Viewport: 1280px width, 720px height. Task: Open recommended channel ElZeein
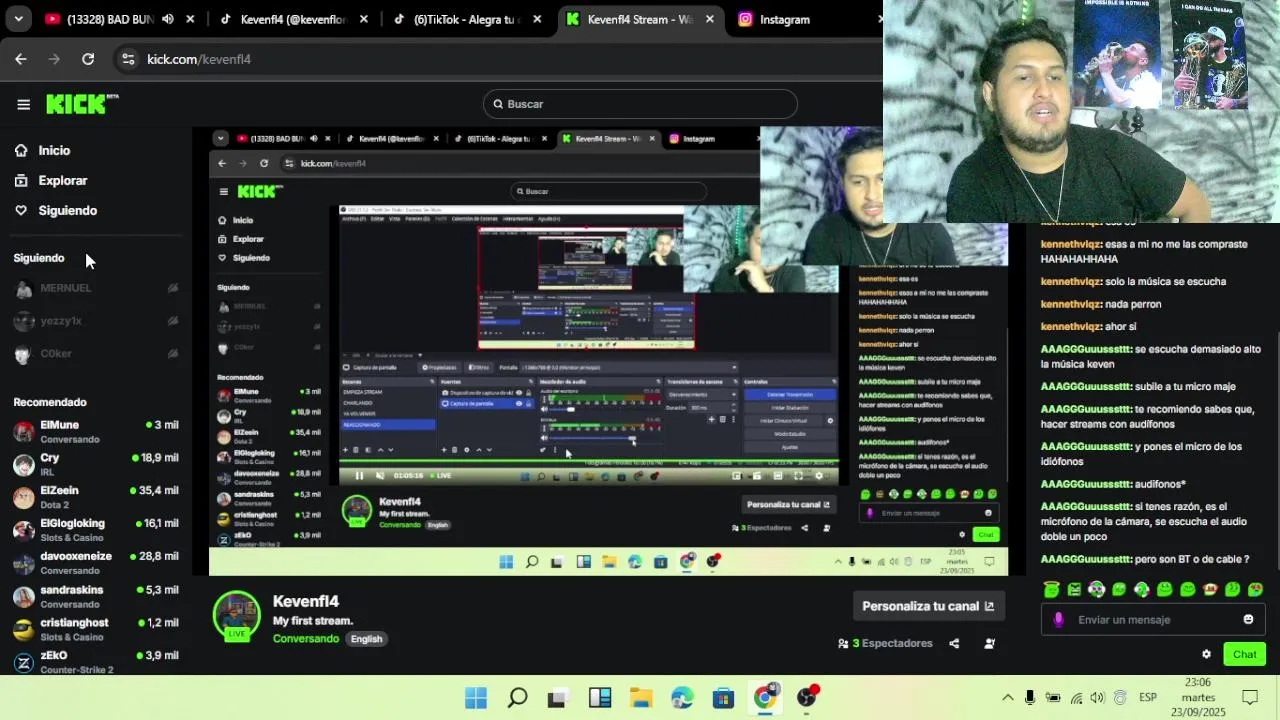pos(96,497)
